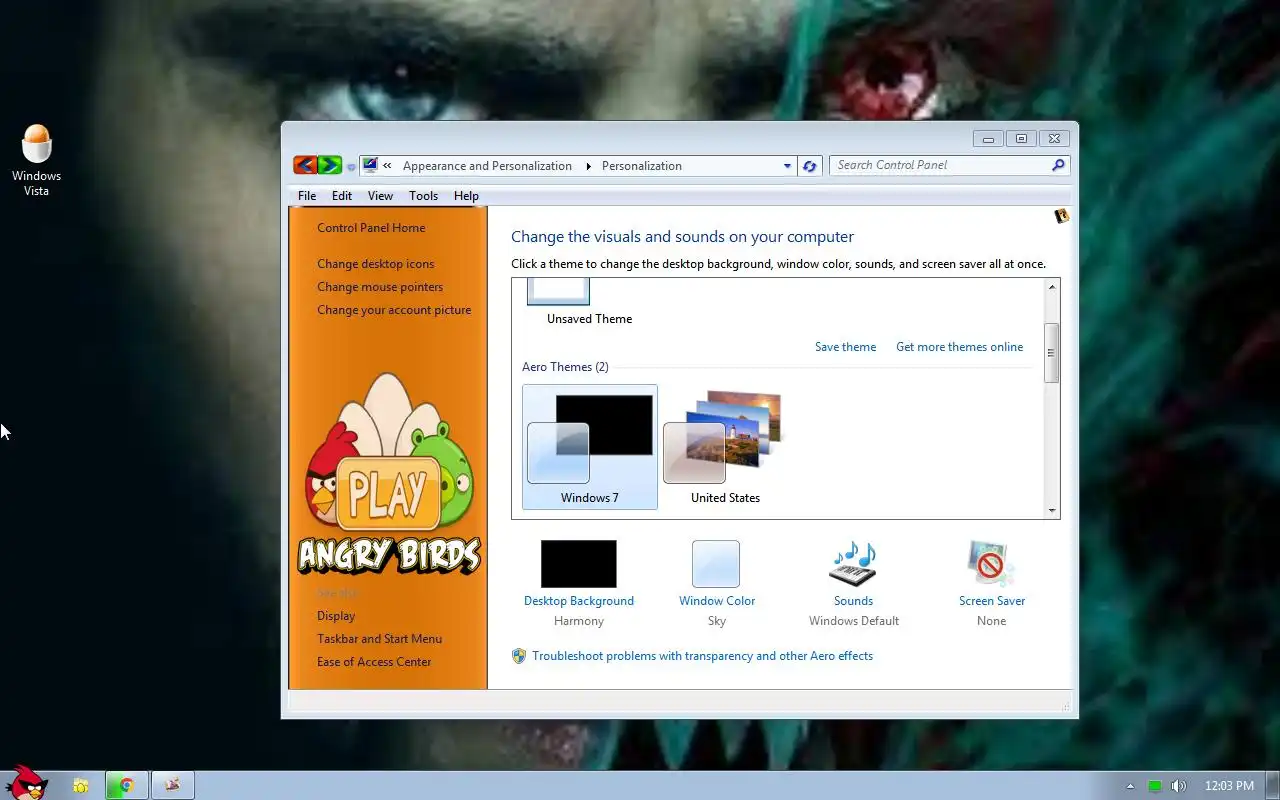Click the Save theme link

click(845, 347)
